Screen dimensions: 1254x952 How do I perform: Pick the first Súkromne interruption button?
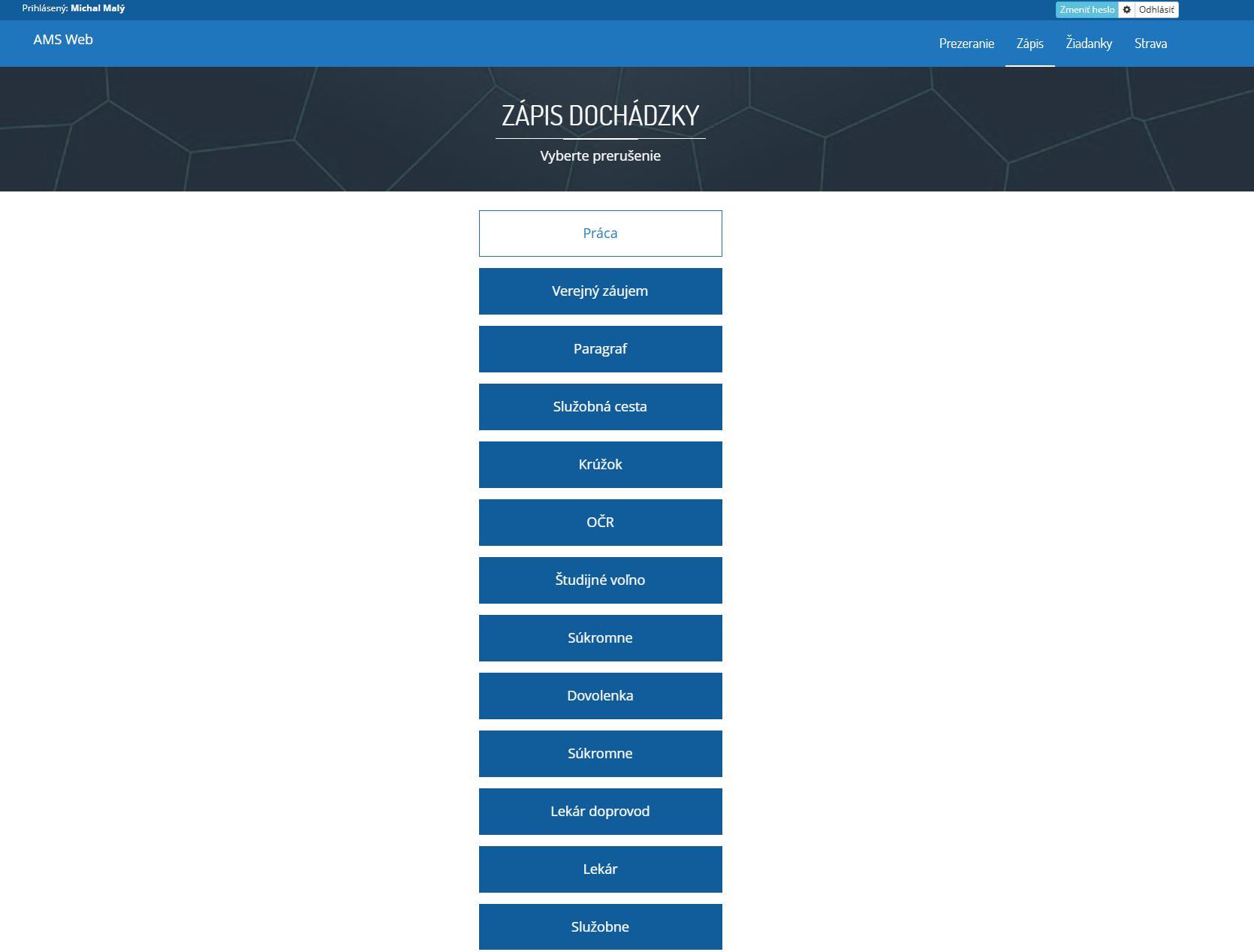point(600,637)
